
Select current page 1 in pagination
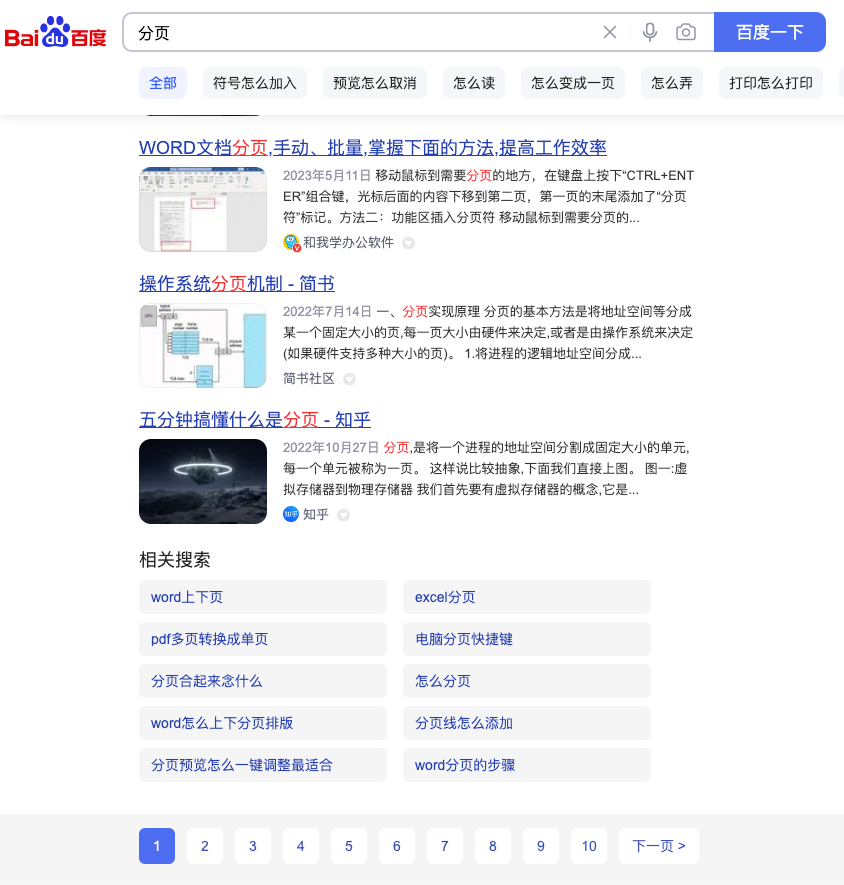coord(157,846)
